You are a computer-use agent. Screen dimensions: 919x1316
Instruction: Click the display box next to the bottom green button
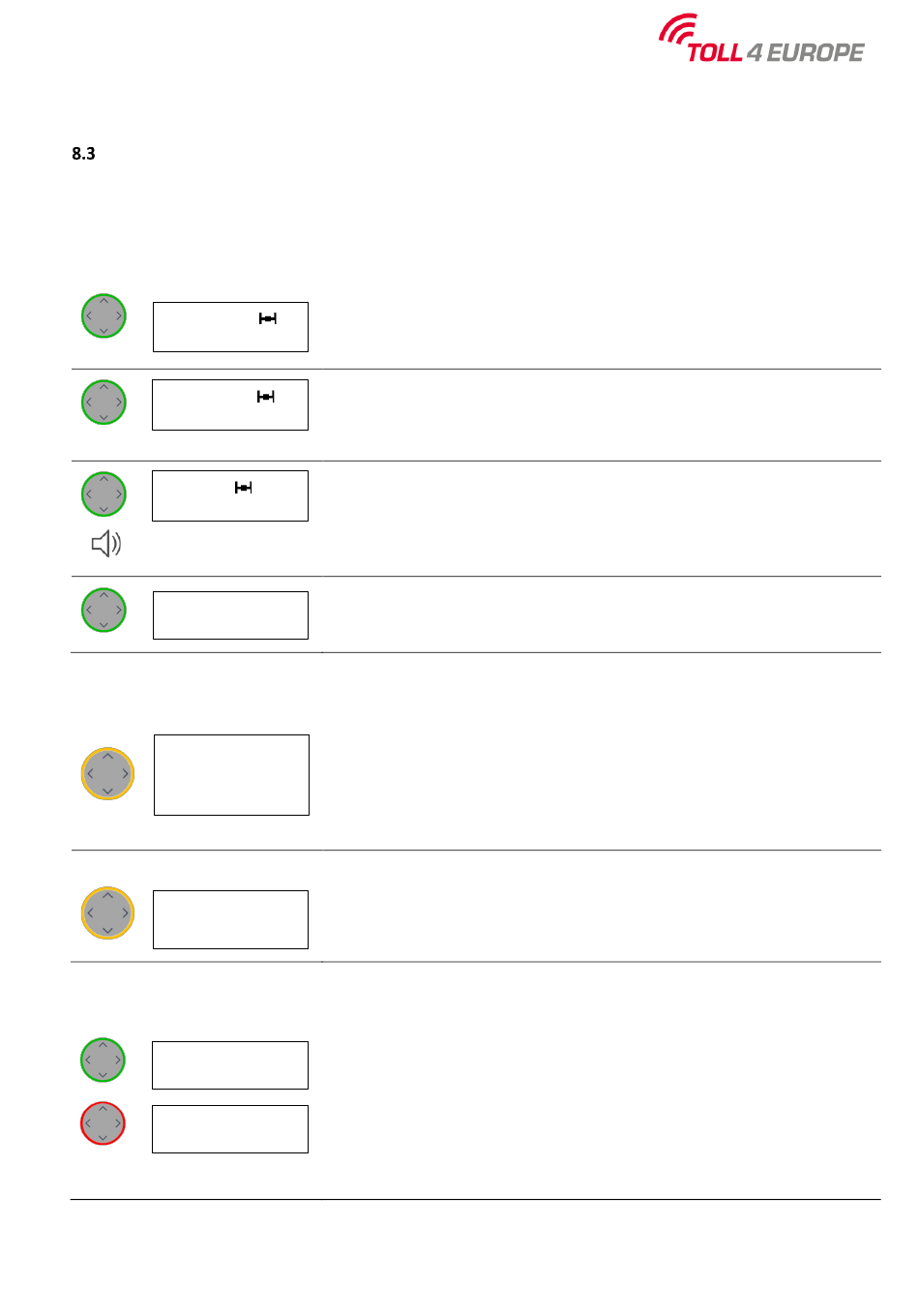[230, 1064]
